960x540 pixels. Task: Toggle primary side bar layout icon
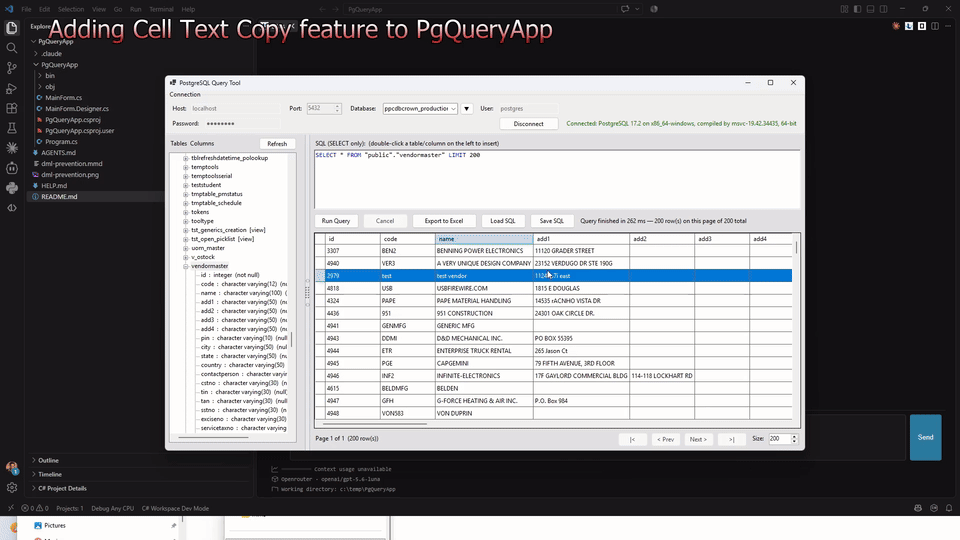pos(857,9)
